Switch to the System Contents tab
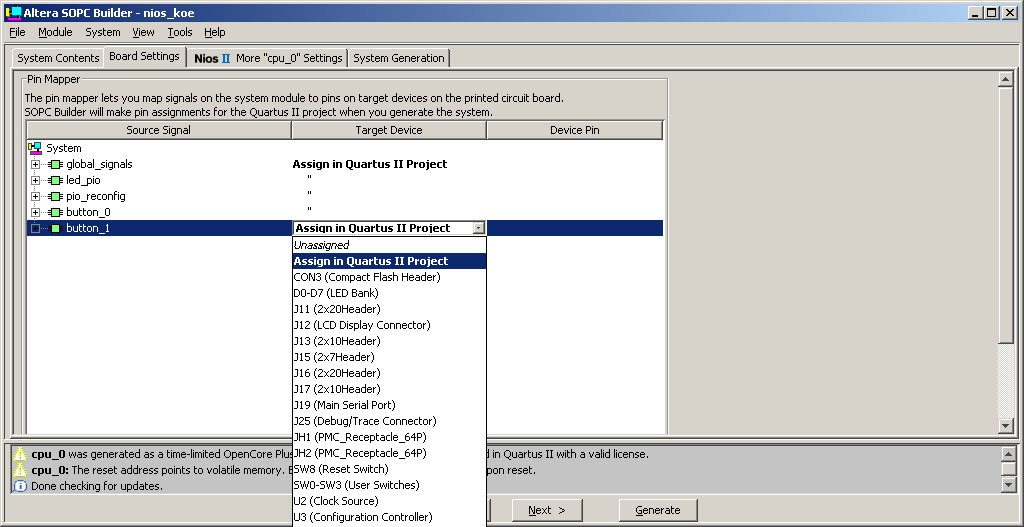 click(58, 57)
